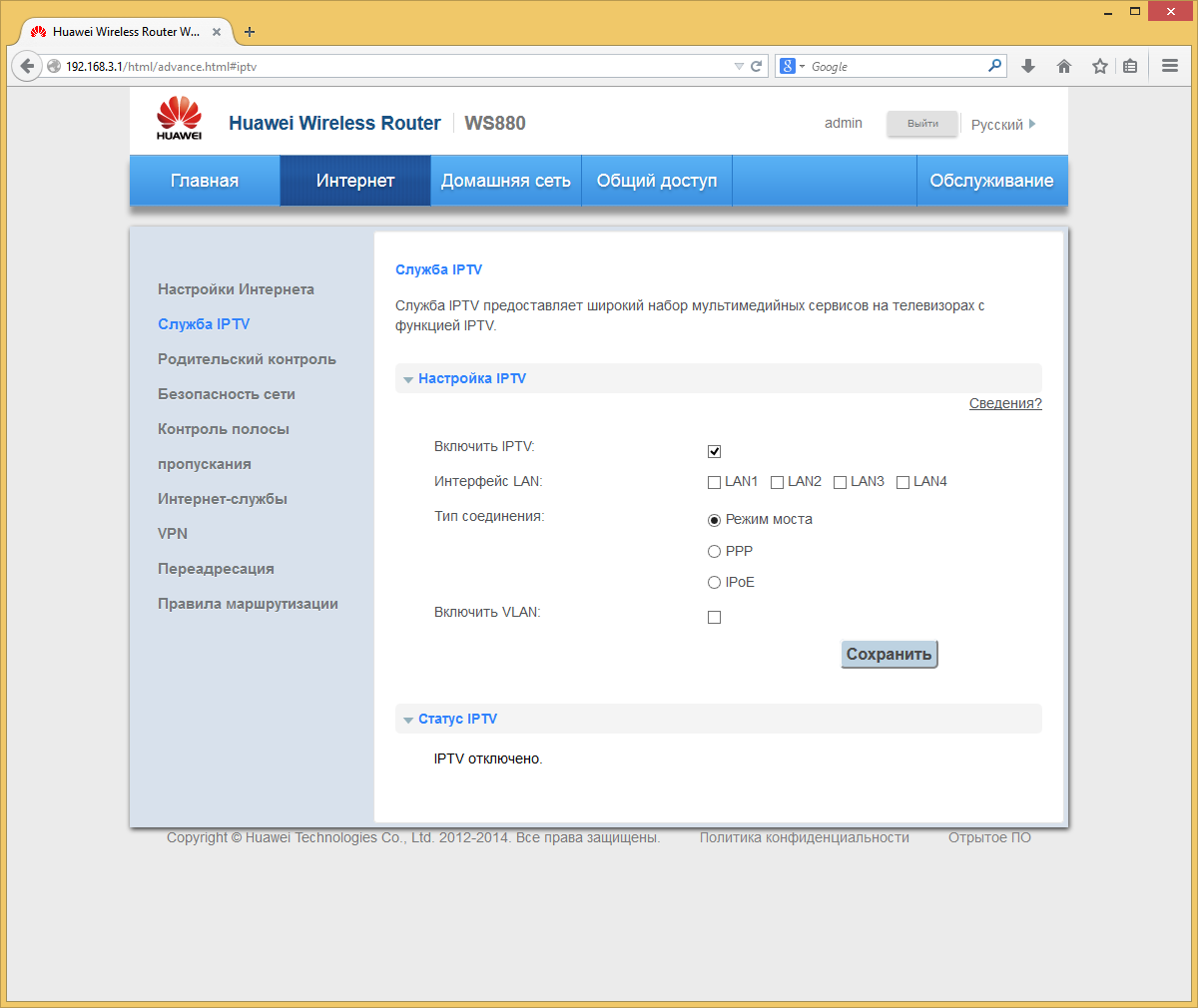This screenshot has height=1008, width=1198.
Task: Open the Русский language selector
Action: [1003, 125]
